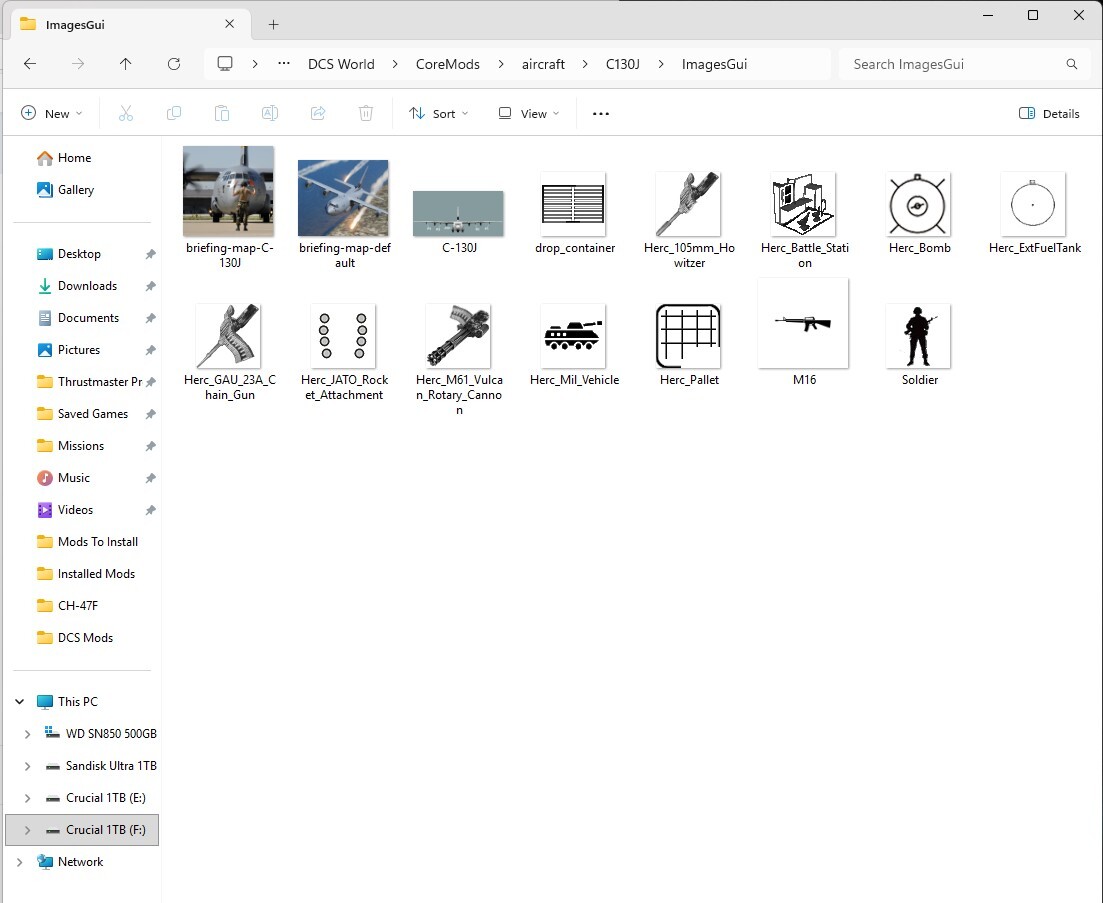Close the ImagesGui tab
Screen dimensions: 1103x903
[x=229, y=24]
